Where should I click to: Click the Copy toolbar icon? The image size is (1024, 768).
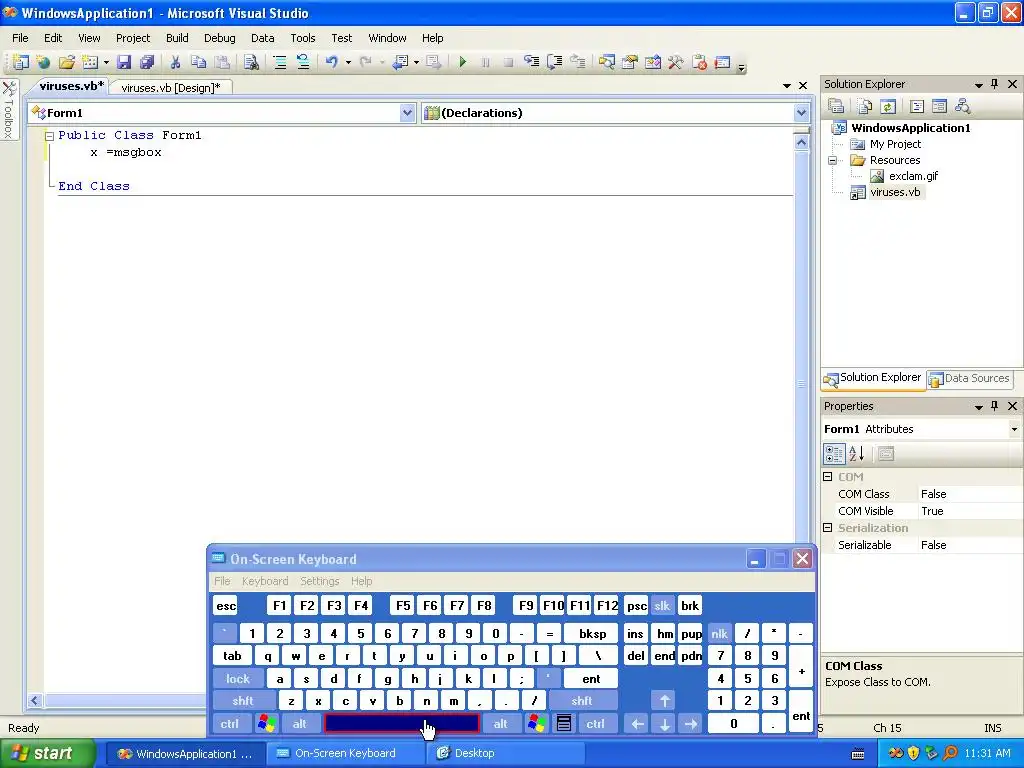point(198,62)
